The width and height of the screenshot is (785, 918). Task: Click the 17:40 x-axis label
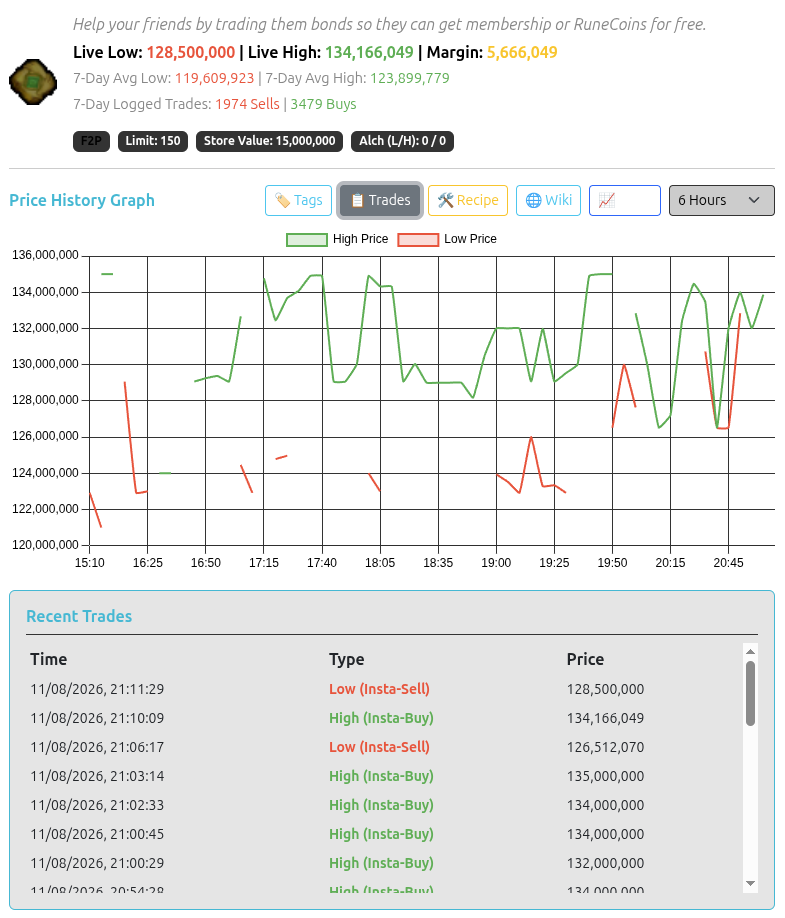coord(322,563)
